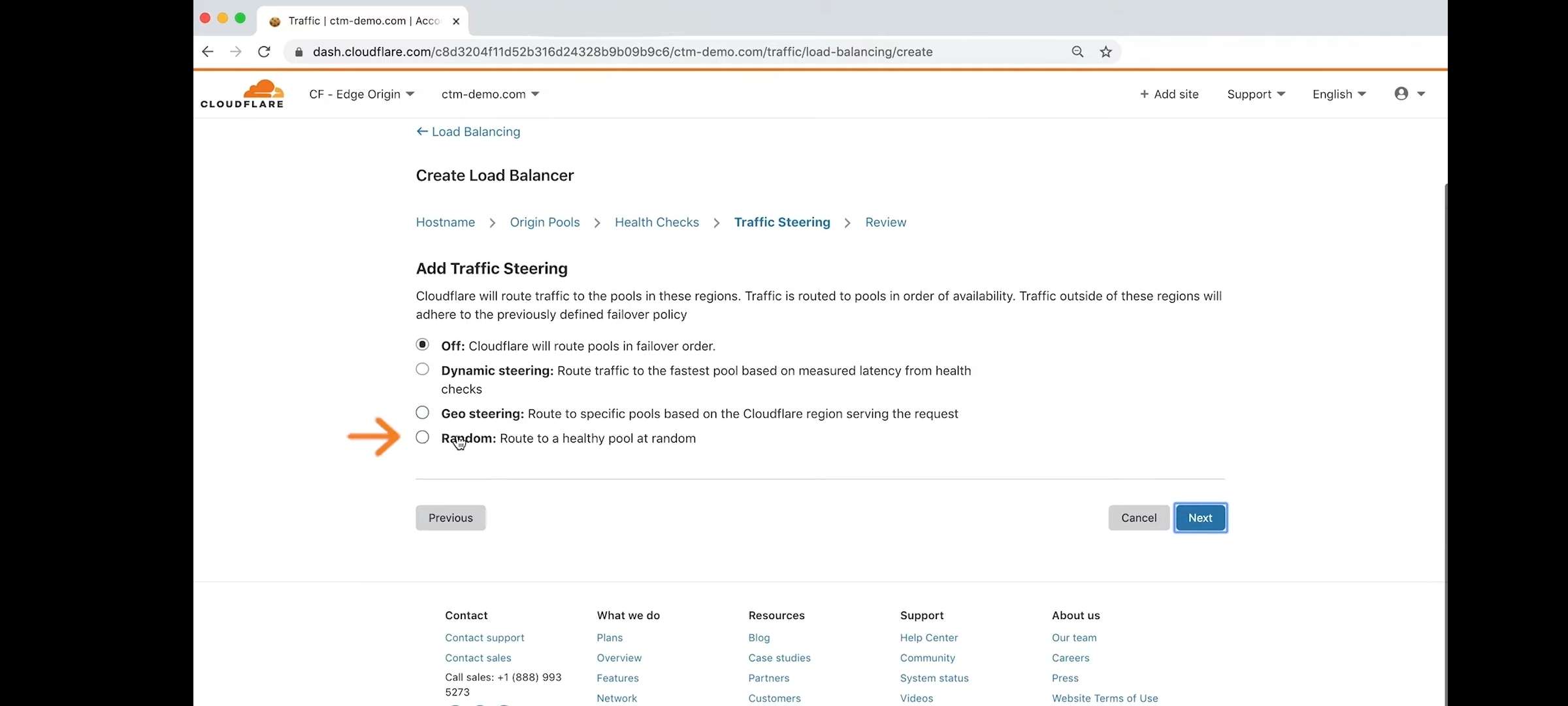
Task: Click the site security padlock icon
Action: [299, 52]
